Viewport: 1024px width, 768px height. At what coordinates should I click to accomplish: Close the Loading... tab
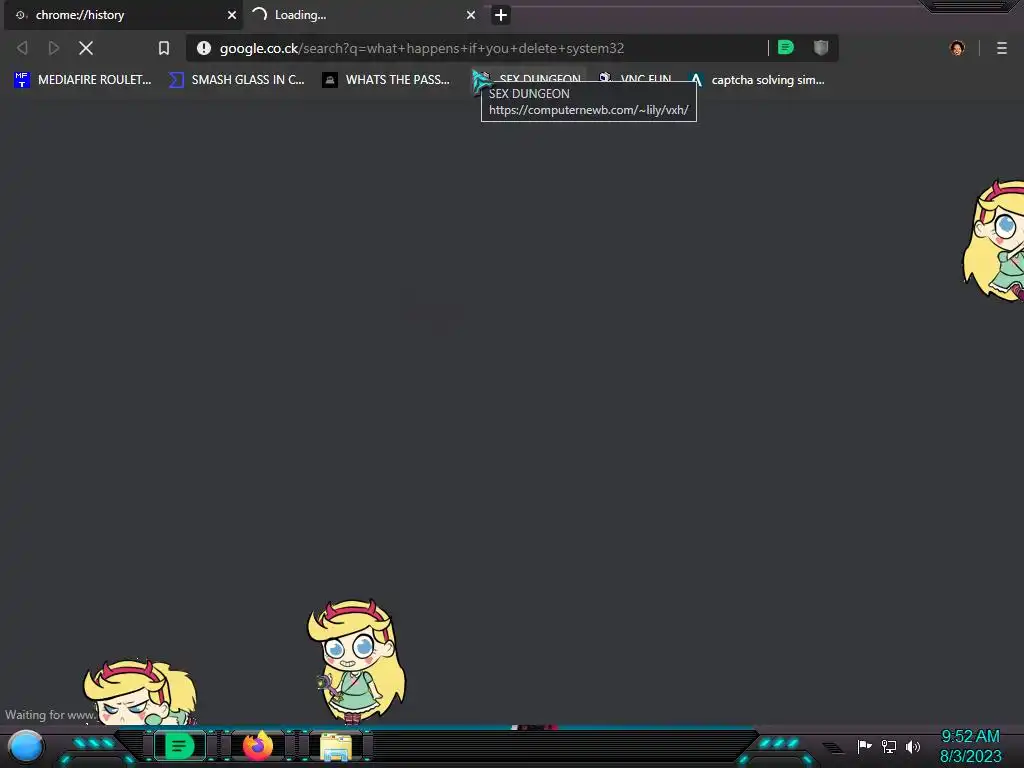pos(470,15)
